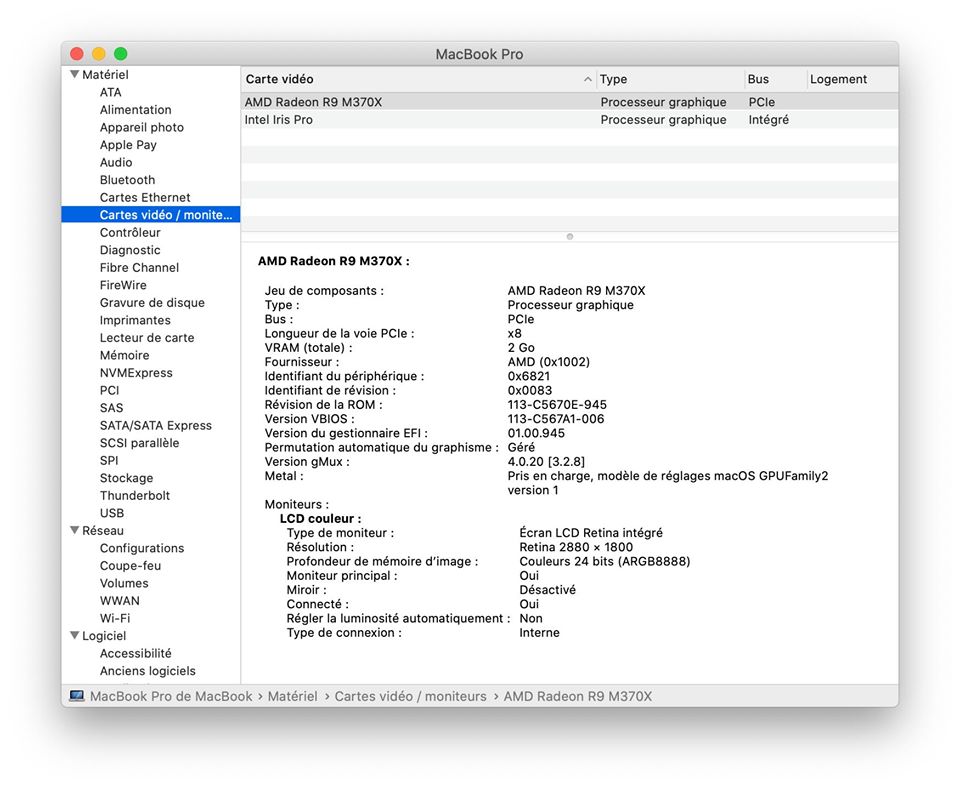Viewport: 960px width, 788px height.
Task: Select Gravure de disque entry
Action: [152, 302]
